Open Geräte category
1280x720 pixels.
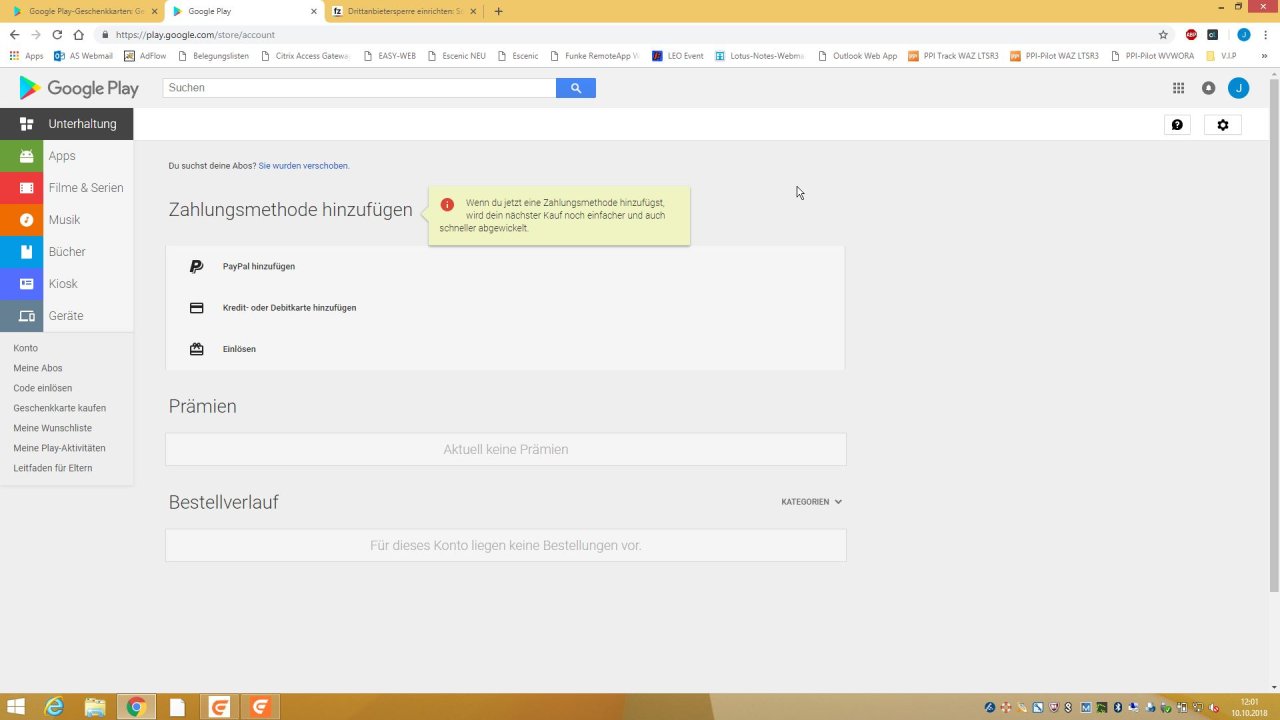click(x=66, y=316)
